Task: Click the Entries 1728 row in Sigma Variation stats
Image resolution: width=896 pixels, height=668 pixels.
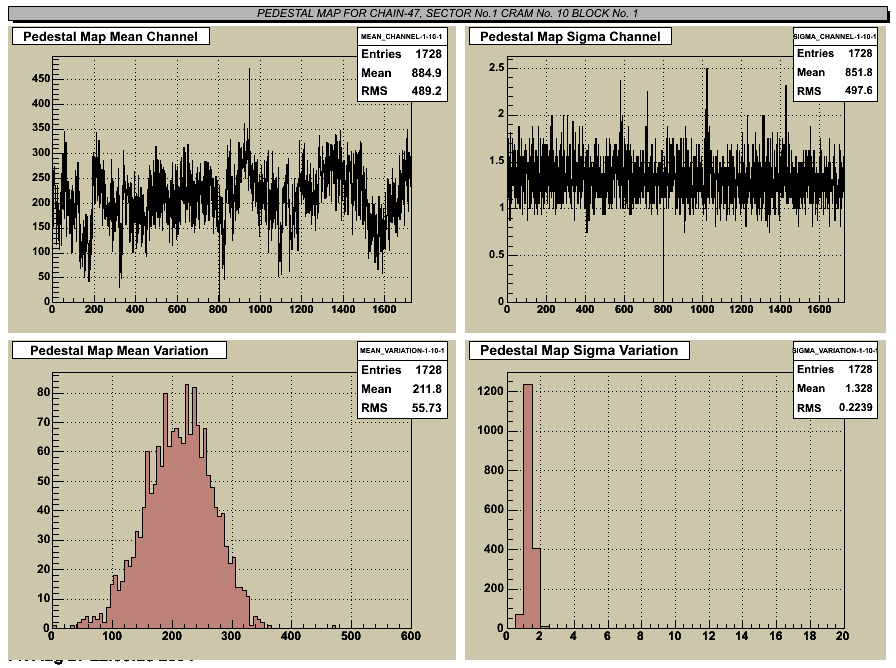Action: coord(835,369)
